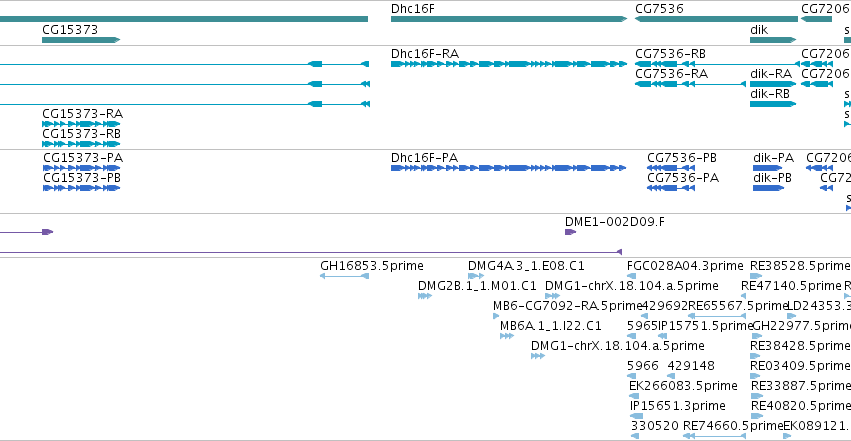Click the feature labeled 429148

[x=671, y=376]
